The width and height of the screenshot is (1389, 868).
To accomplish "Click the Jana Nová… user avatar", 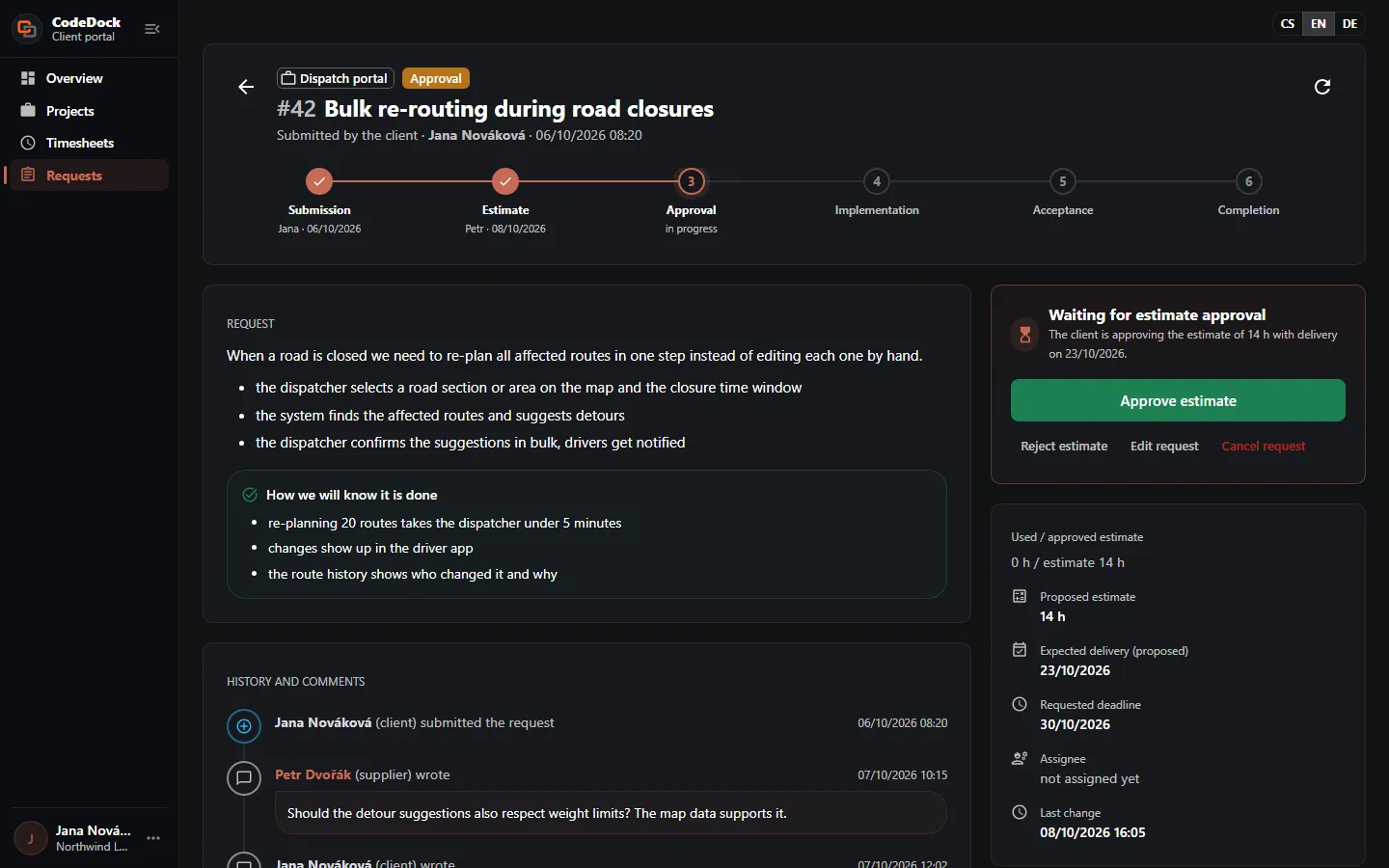I will tap(31, 838).
